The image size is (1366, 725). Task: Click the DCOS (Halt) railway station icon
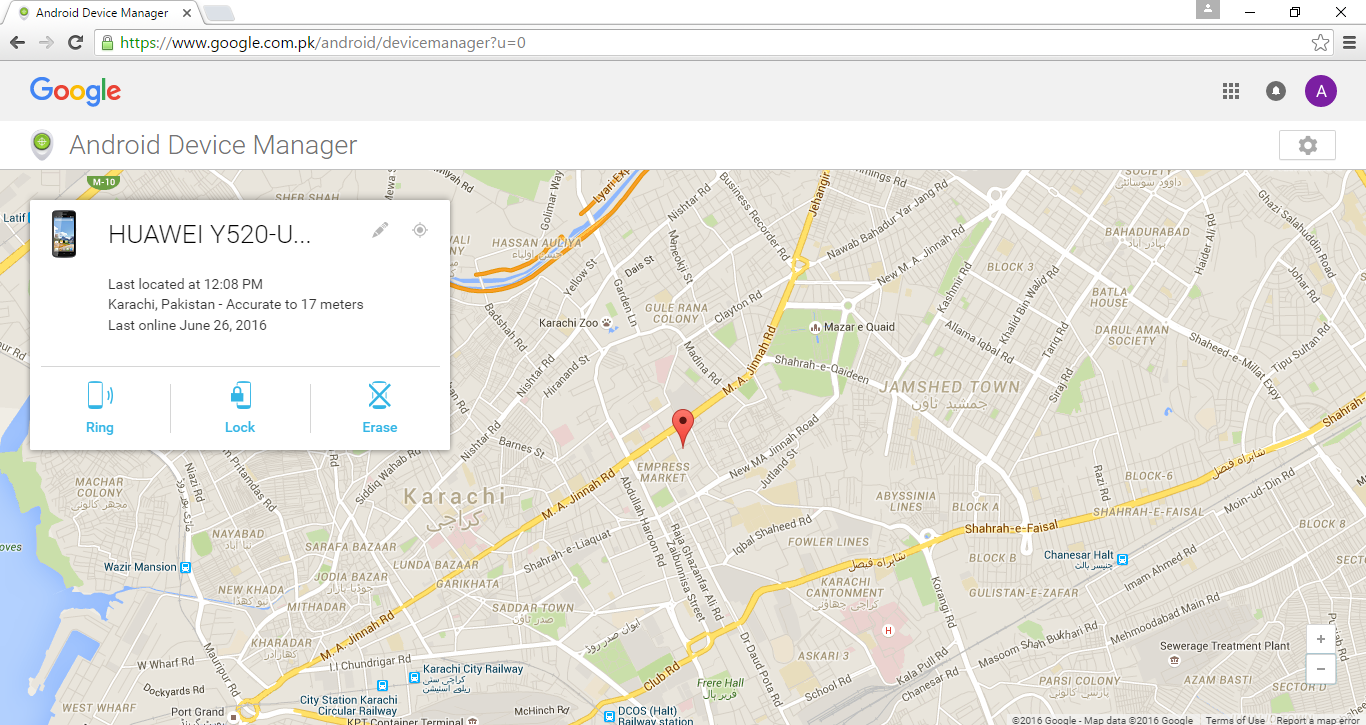pyautogui.click(x=609, y=716)
